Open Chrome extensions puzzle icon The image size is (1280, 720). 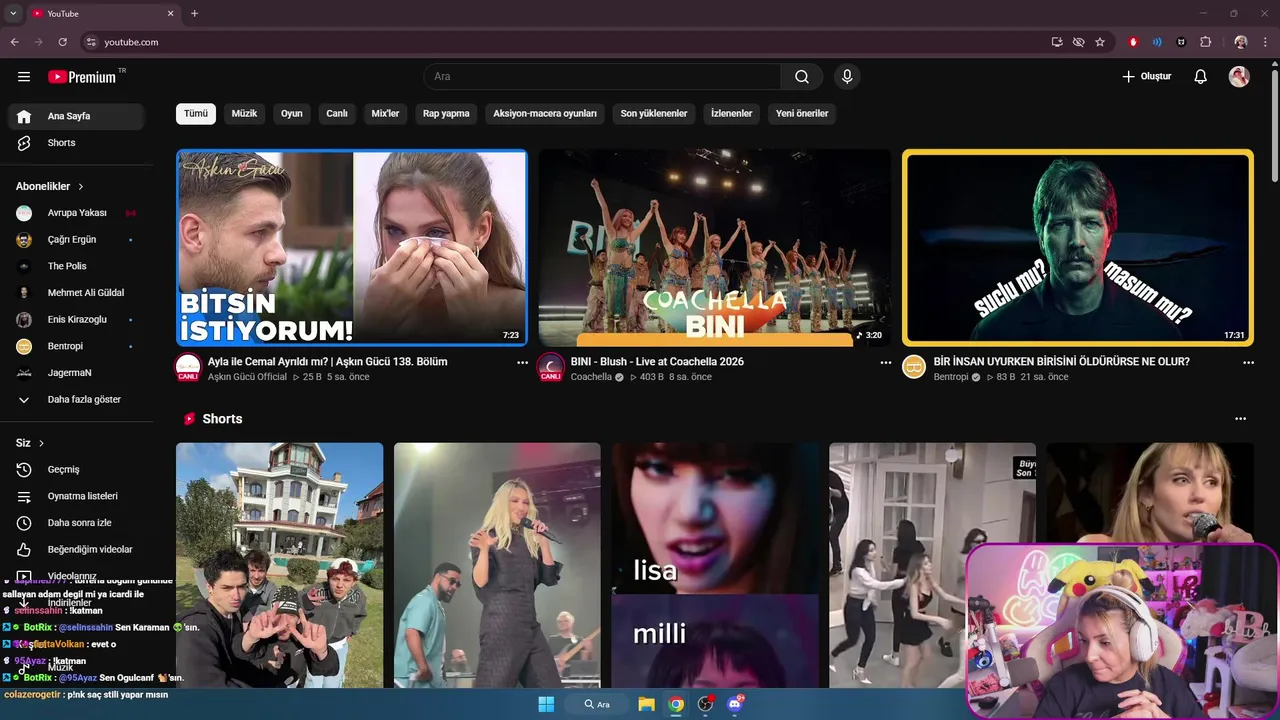tap(1206, 42)
